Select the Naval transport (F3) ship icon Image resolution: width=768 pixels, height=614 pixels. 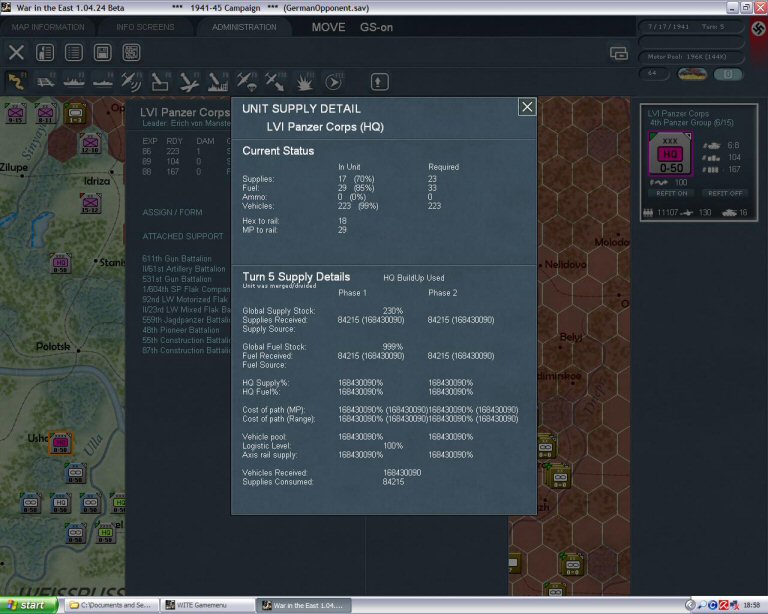(74, 81)
